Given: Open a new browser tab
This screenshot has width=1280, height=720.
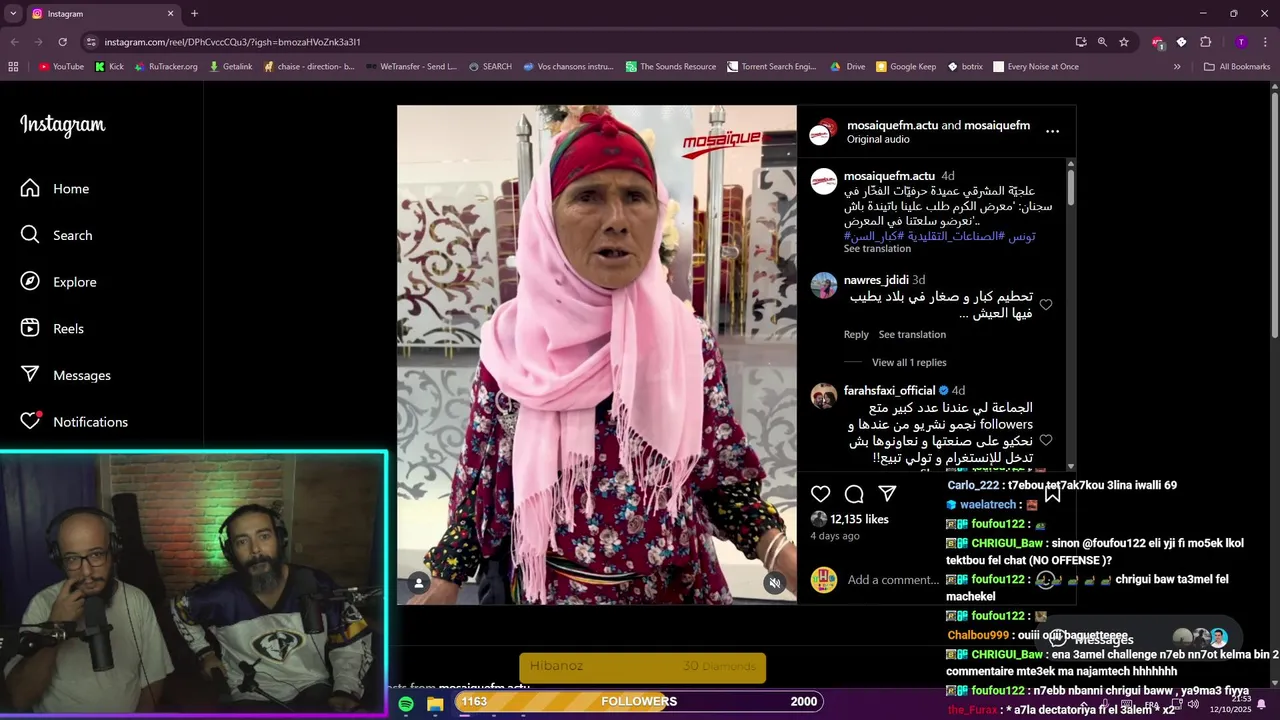Looking at the screenshot, I should pos(194,14).
